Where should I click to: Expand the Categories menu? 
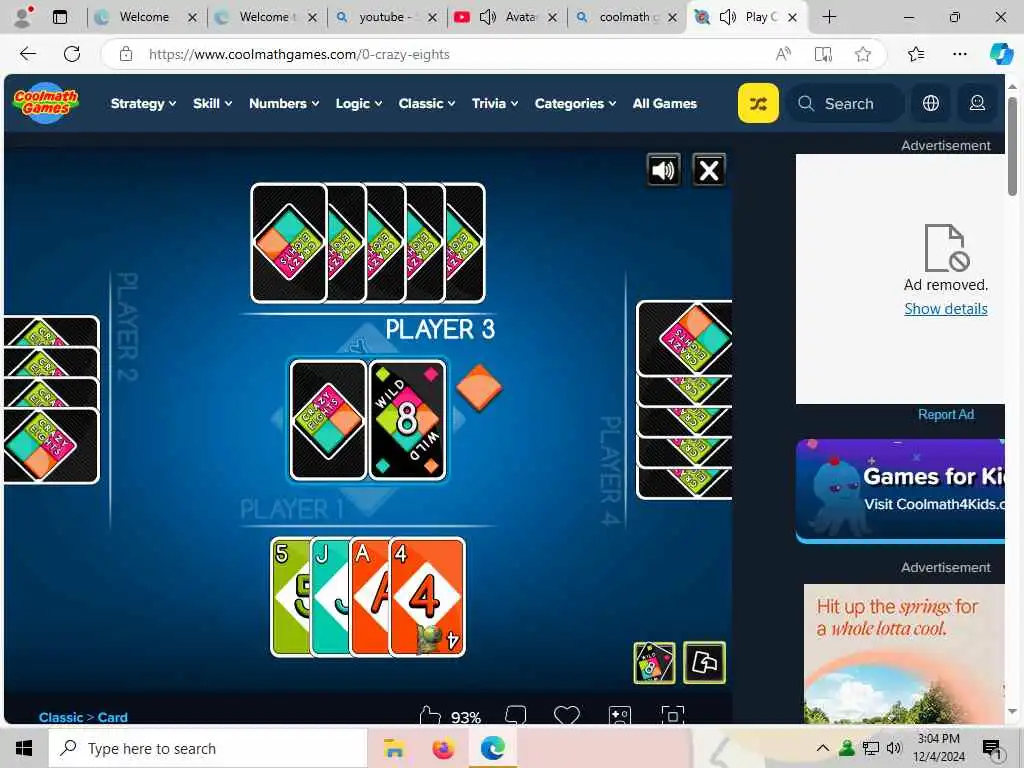click(x=575, y=103)
